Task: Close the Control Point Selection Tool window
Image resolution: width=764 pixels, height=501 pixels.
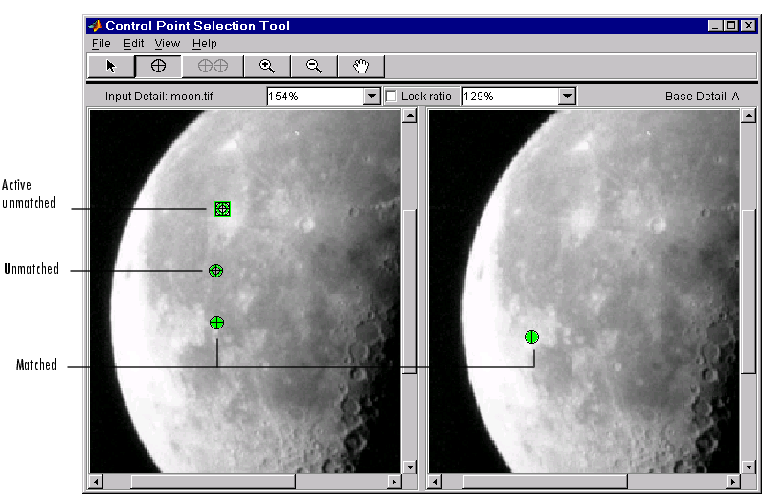Action: click(x=748, y=25)
